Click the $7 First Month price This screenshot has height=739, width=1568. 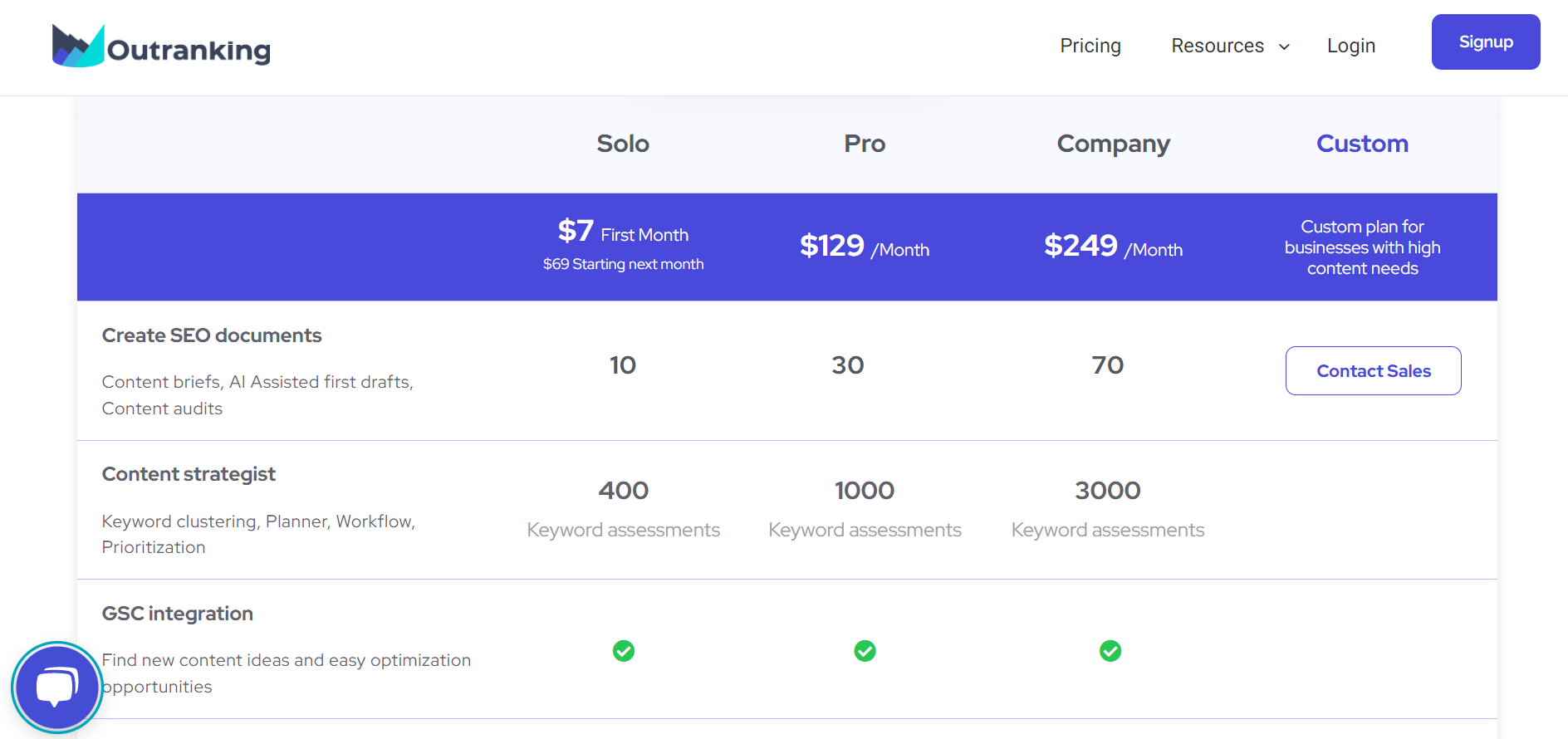[623, 231]
